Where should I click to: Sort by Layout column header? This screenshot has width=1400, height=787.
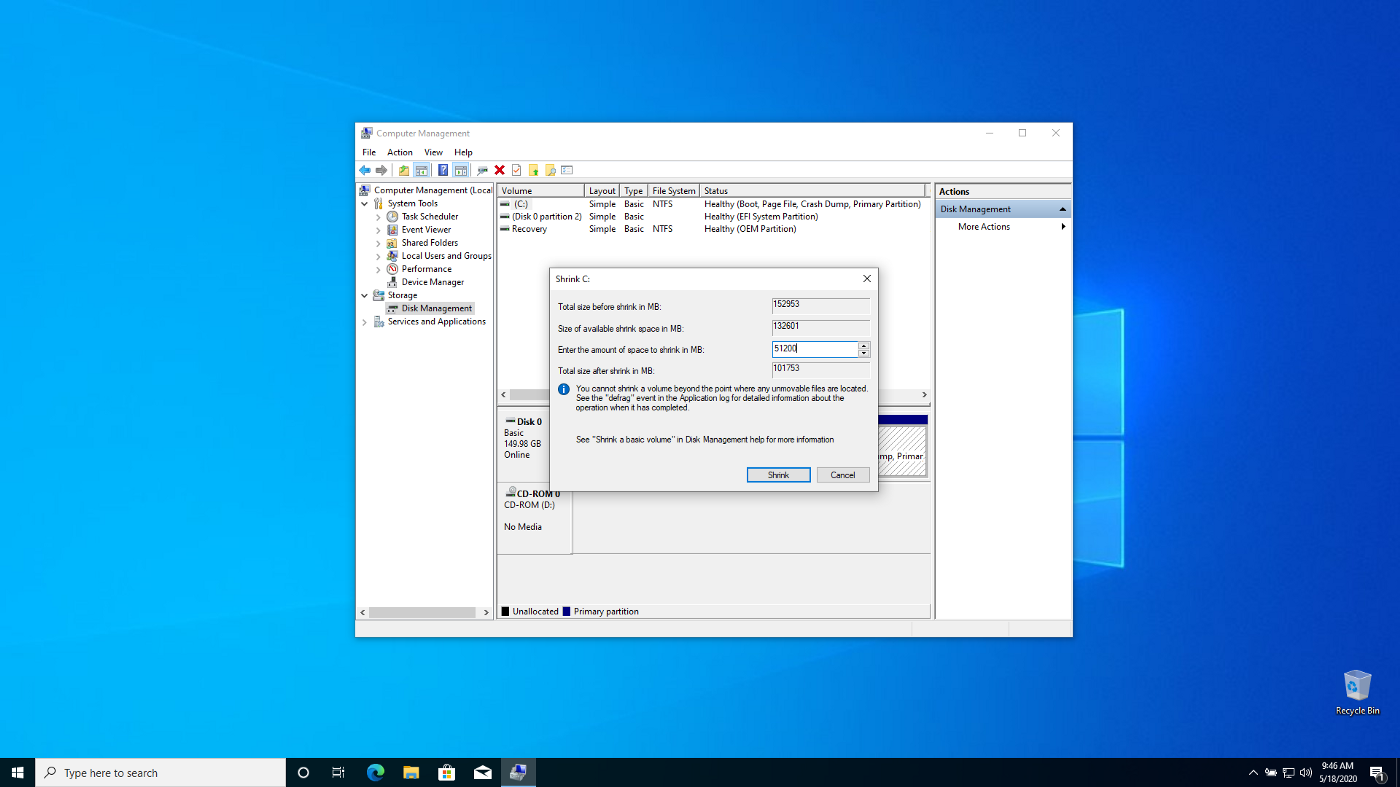(x=602, y=190)
